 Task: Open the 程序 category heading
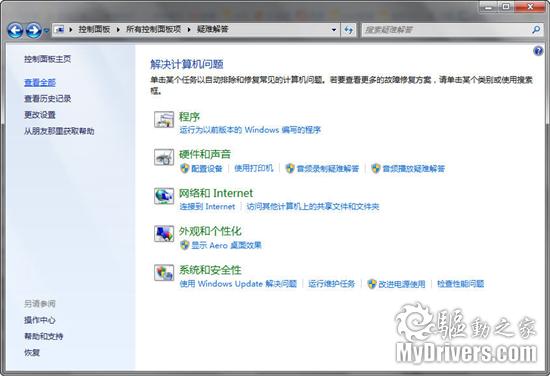[x=189, y=116]
